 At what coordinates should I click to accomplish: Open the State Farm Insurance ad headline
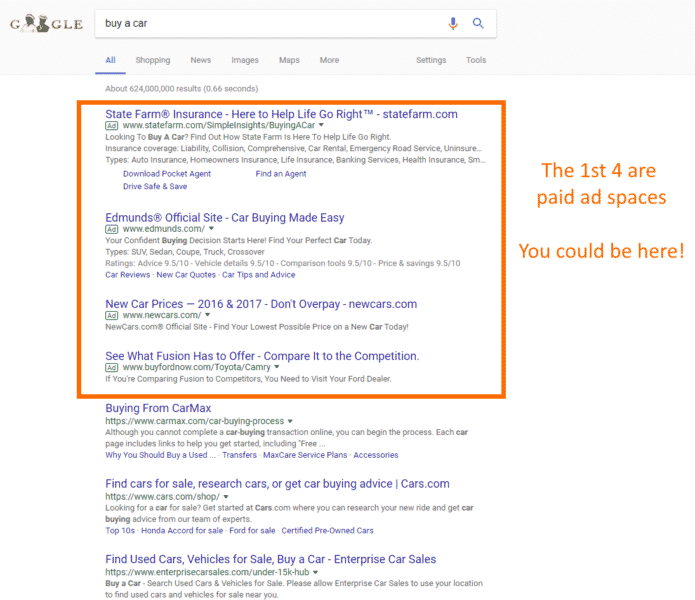pos(281,114)
